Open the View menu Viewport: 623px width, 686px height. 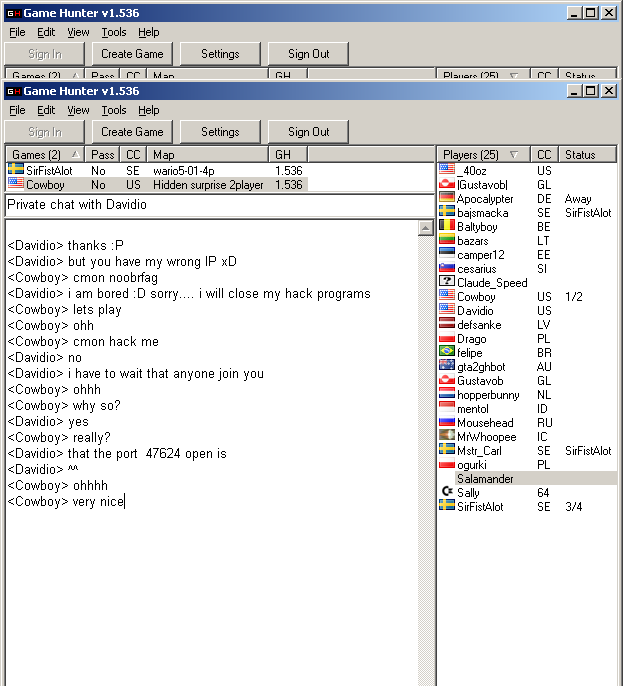[x=78, y=110]
